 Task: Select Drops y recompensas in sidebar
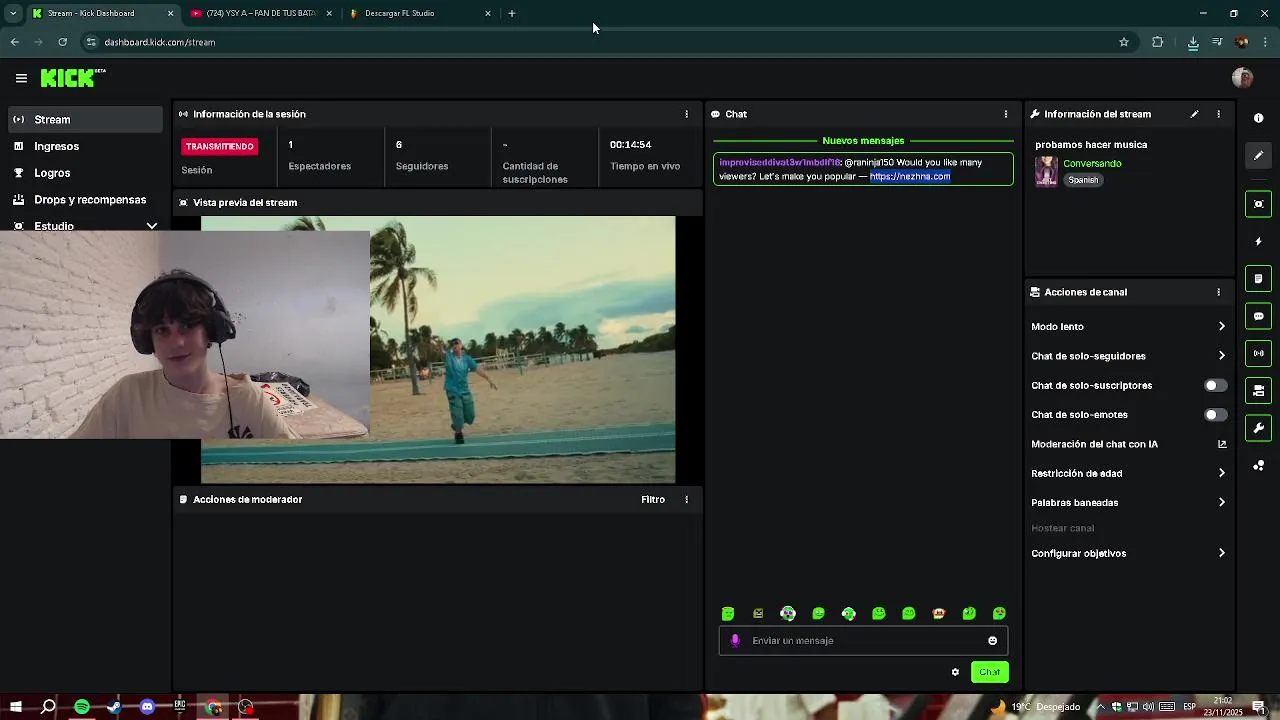[x=85, y=199]
